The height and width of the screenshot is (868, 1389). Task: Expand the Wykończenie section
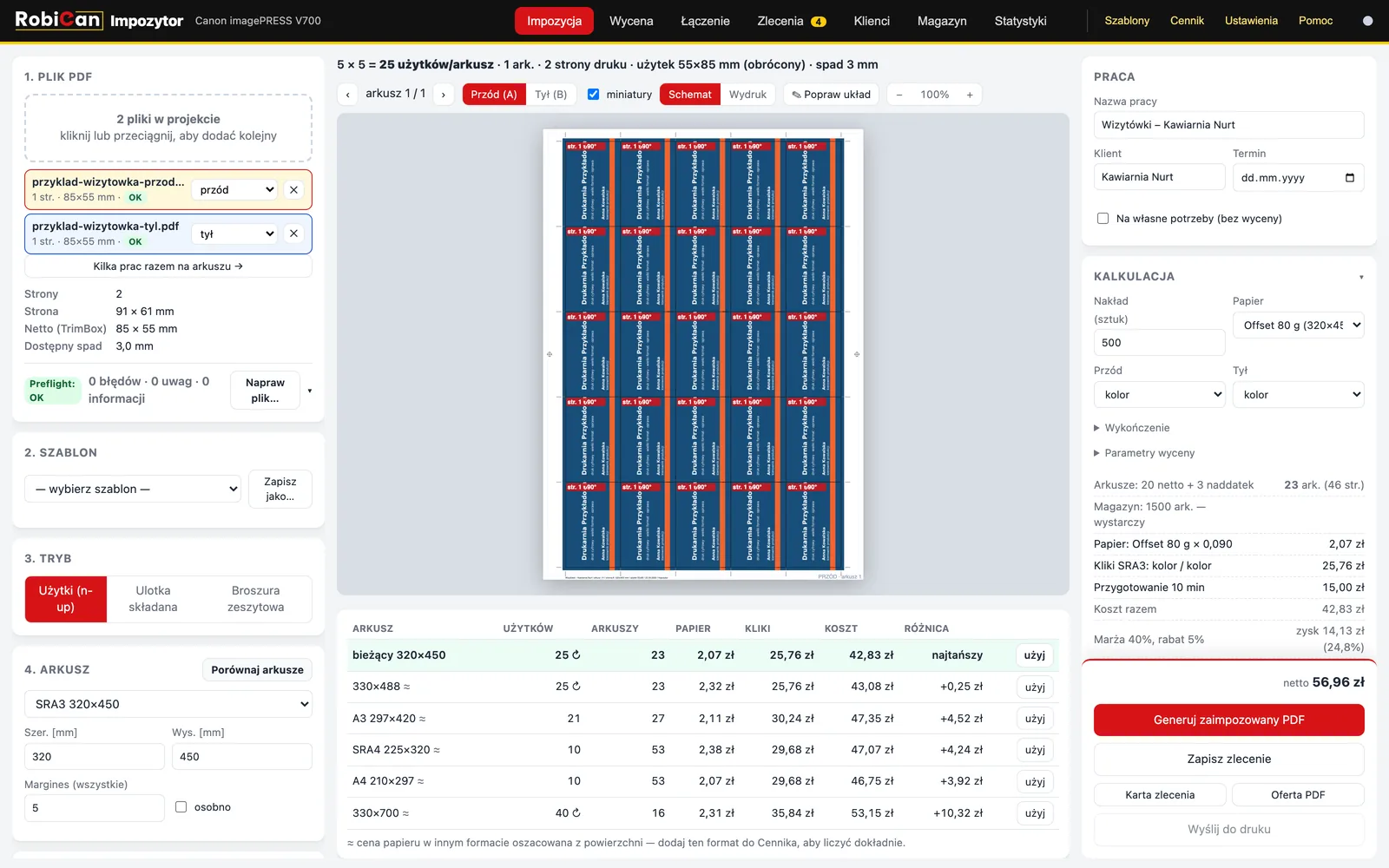click(1132, 428)
